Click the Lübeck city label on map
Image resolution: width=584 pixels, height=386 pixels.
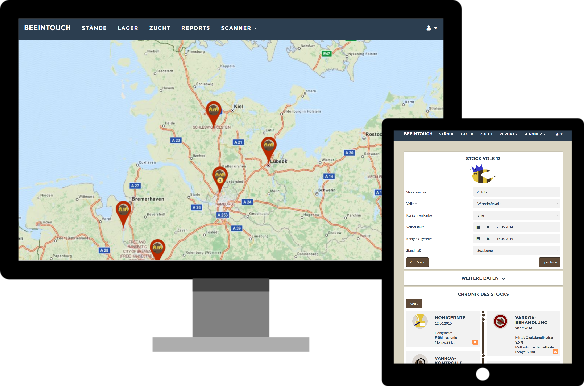[x=279, y=161]
